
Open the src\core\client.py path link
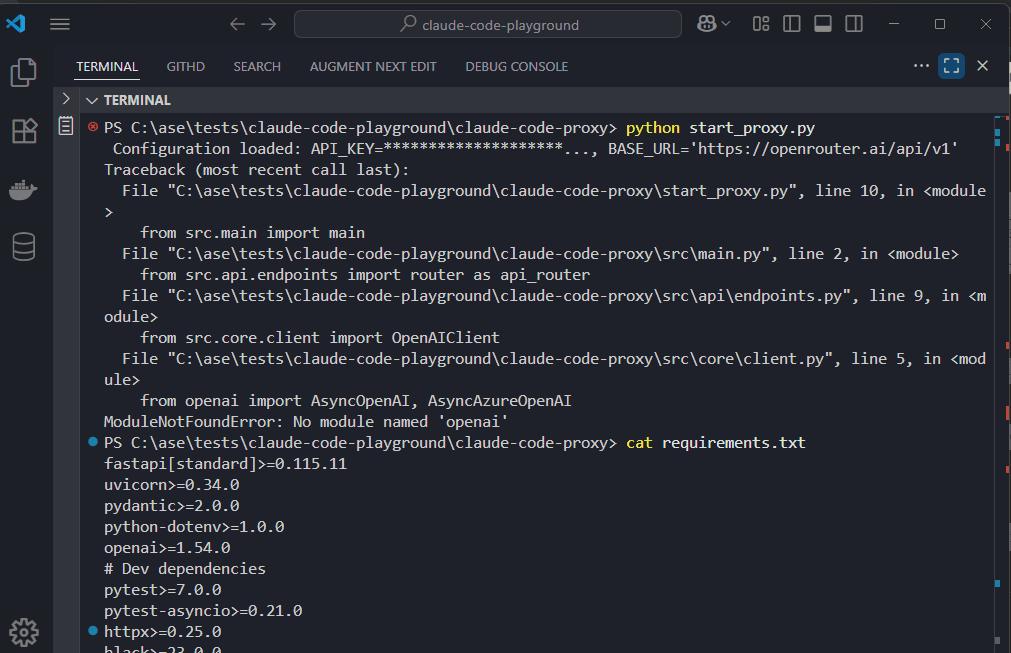[500, 359]
